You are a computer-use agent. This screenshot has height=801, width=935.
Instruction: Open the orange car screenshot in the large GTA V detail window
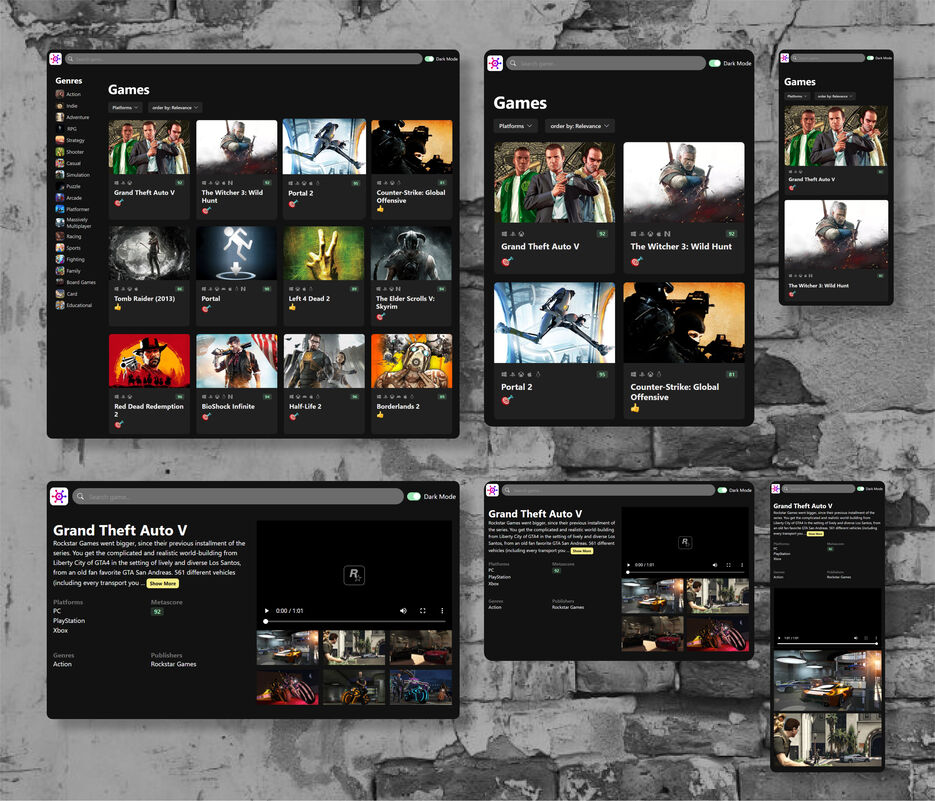pos(288,647)
